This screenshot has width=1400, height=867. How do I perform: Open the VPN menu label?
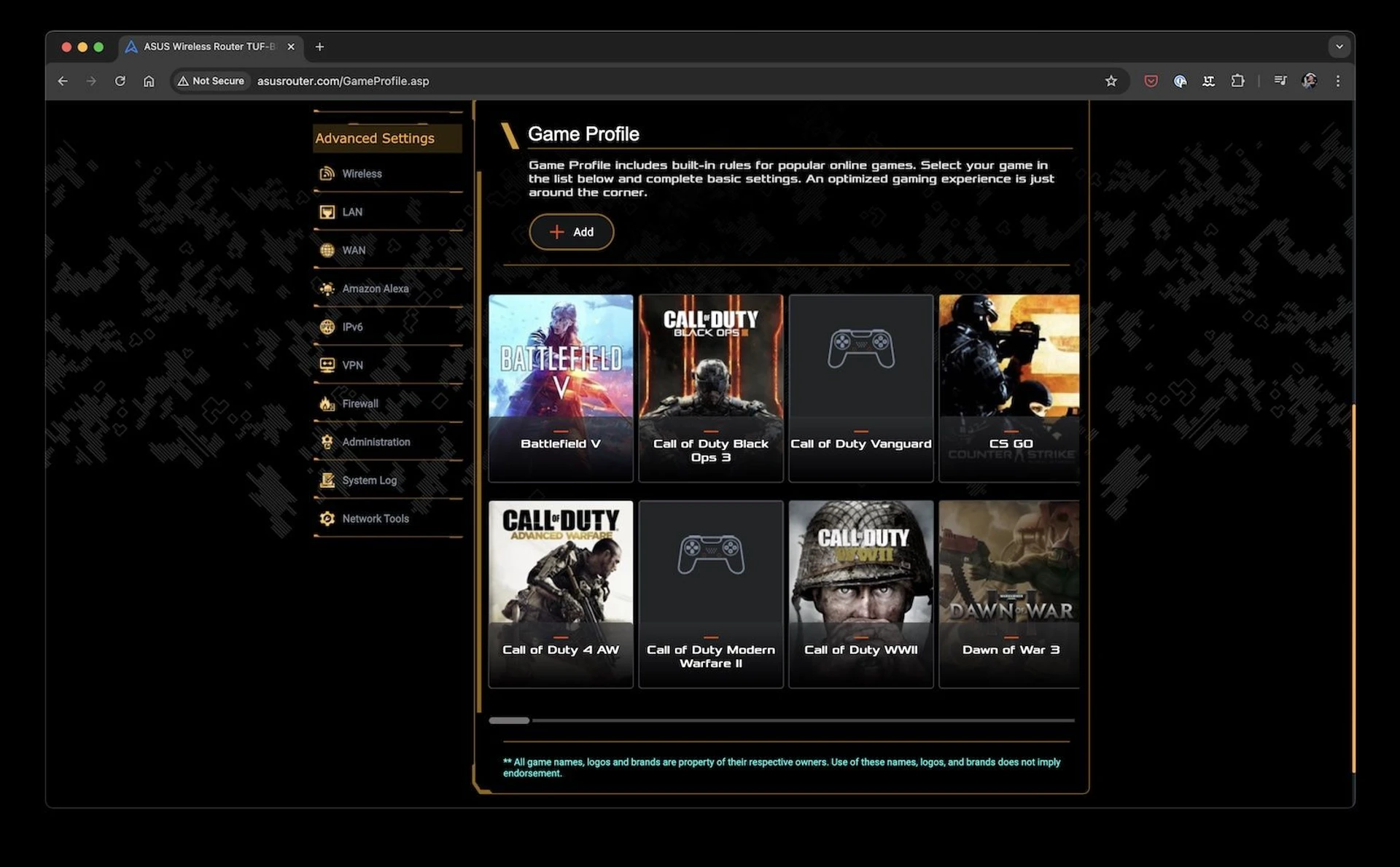coord(352,365)
